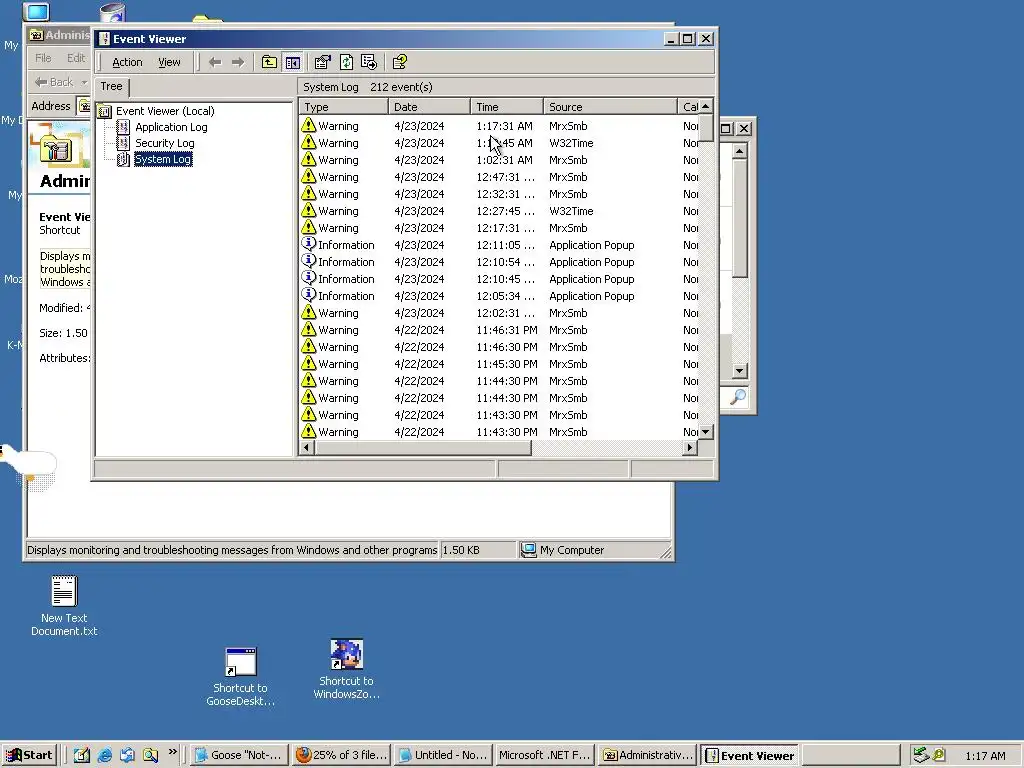1024x768 pixels.
Task: Open Back history dropdown arrow in Administrative Tools
Action: point(84,82)
